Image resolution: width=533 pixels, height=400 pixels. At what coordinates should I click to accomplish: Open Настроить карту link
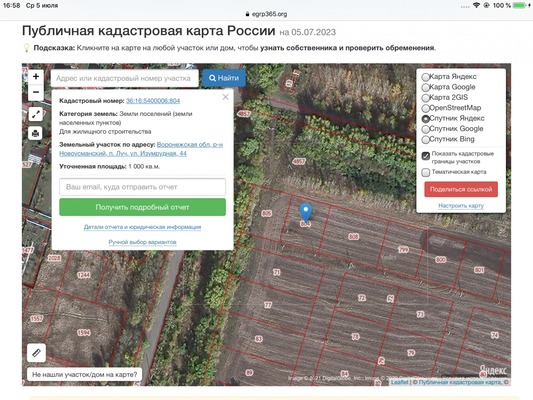[461, 206]
